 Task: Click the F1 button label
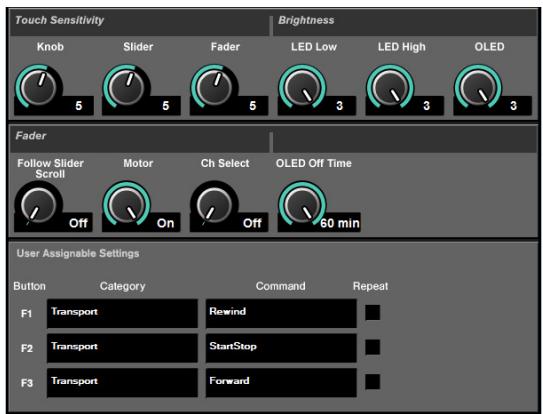point(27,314)
